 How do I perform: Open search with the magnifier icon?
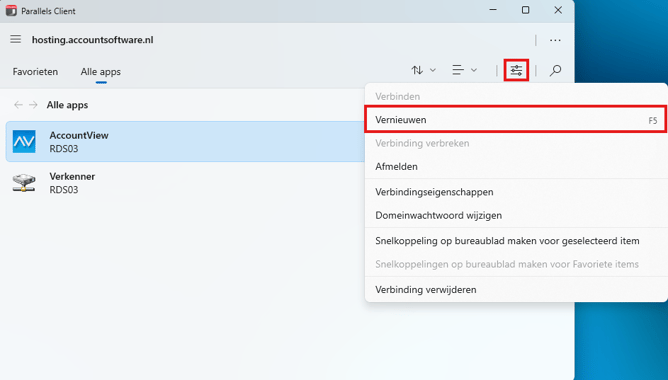click(555, 70)
